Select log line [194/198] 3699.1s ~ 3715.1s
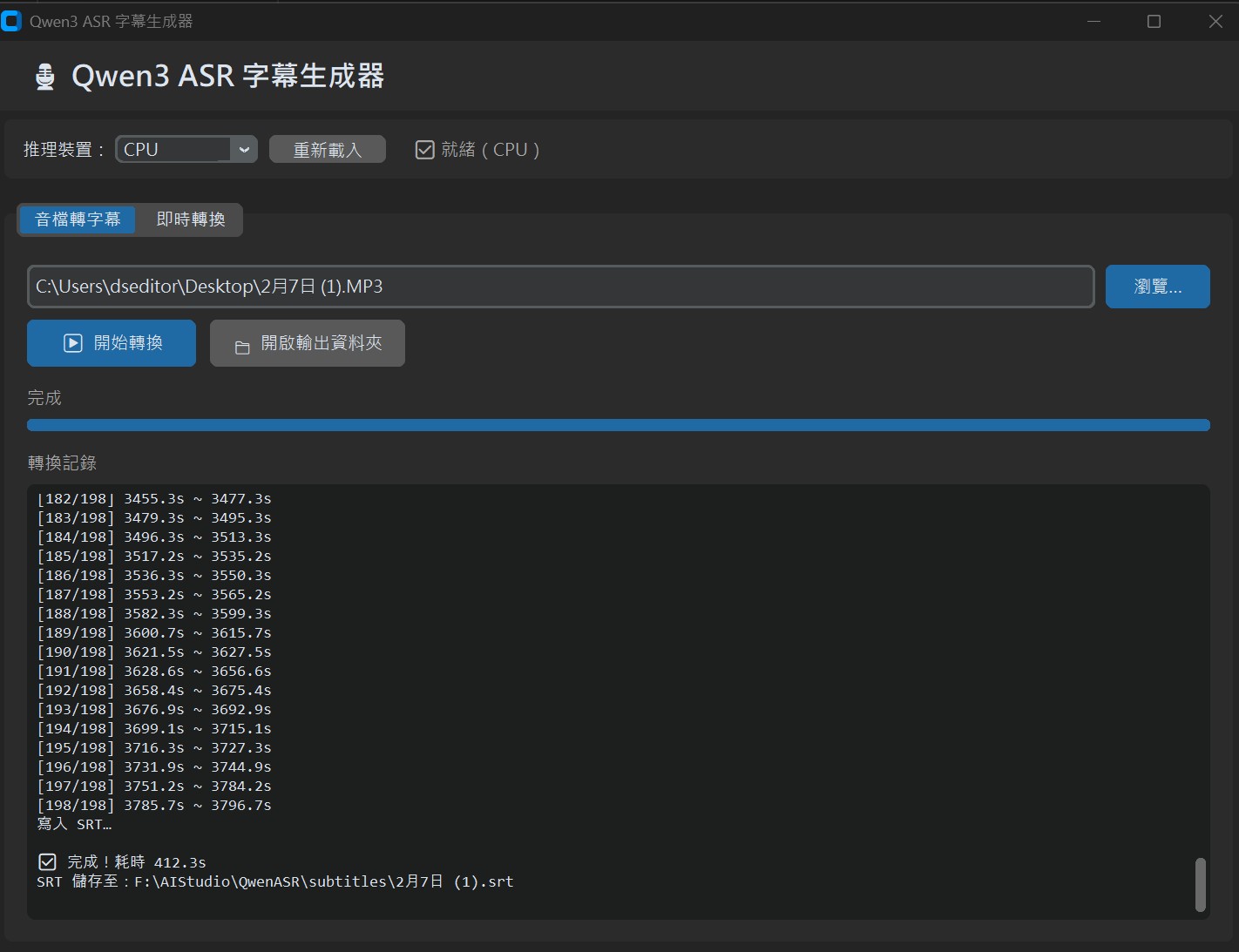Image resolution: width=1239 pixels, height=952 pixels. pyautogui.click(x=154, y=729)
